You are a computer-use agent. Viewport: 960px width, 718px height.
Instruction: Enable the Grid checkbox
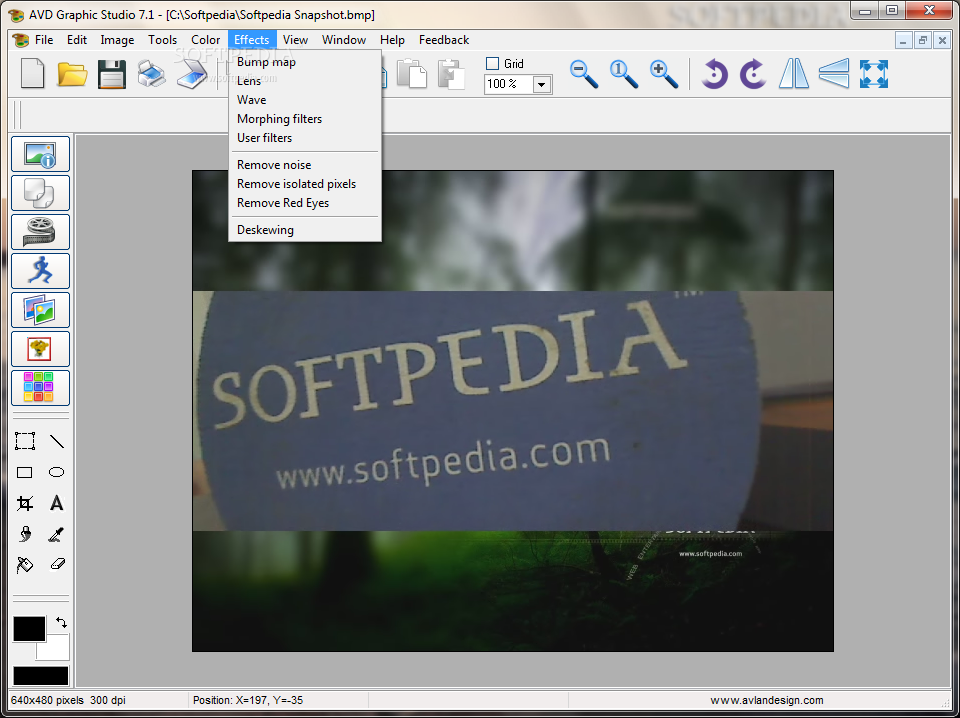point(492,64)
